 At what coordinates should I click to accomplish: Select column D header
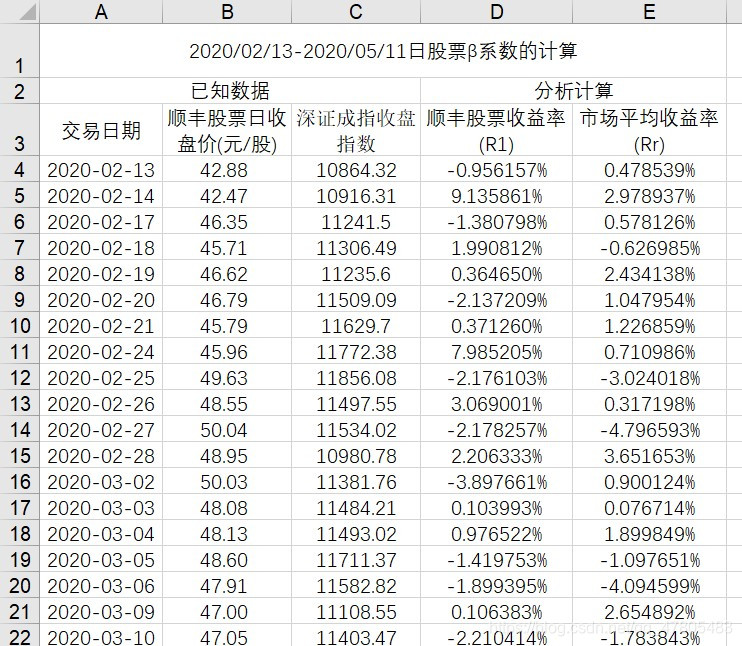click(496, 11)
